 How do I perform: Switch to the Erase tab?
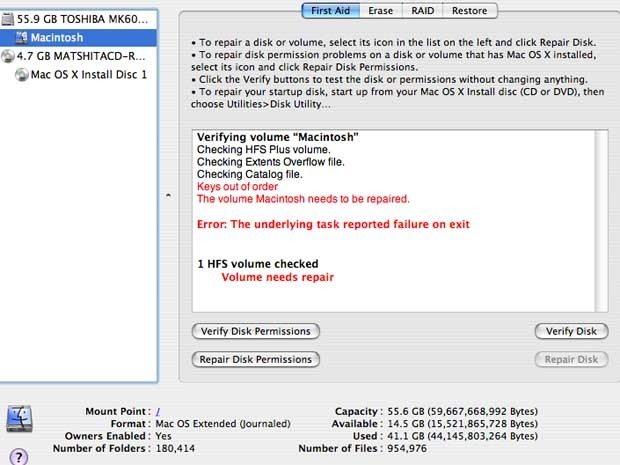[381, 11]
